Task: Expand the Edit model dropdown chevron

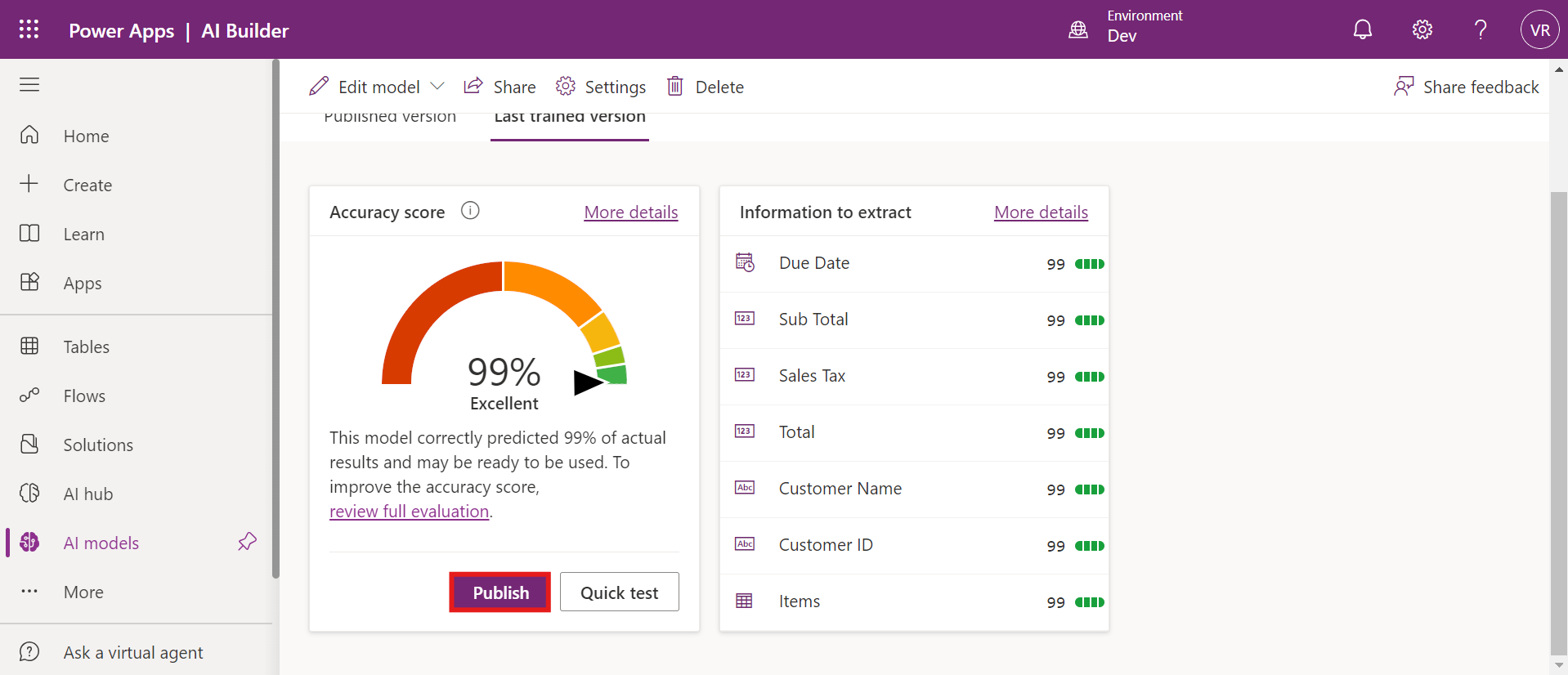Action: pos(437,87)
